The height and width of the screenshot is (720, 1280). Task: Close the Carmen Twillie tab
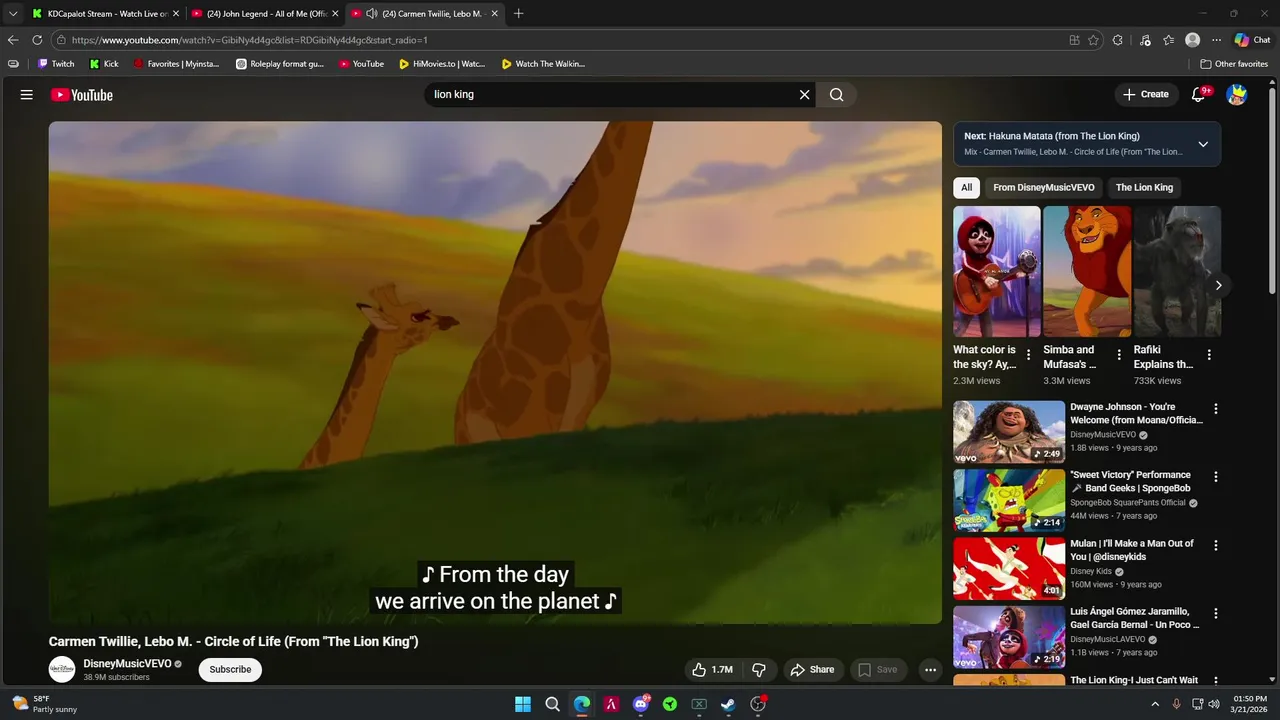pyautogui.click(x=494, y=13)
